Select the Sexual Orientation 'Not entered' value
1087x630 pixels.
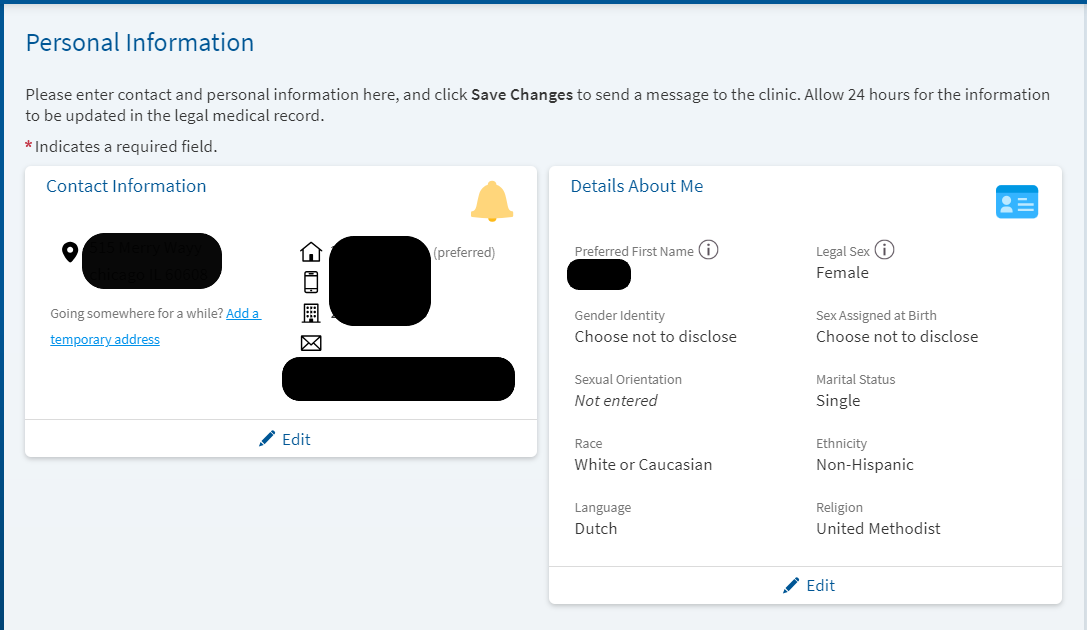pos(616,400)
